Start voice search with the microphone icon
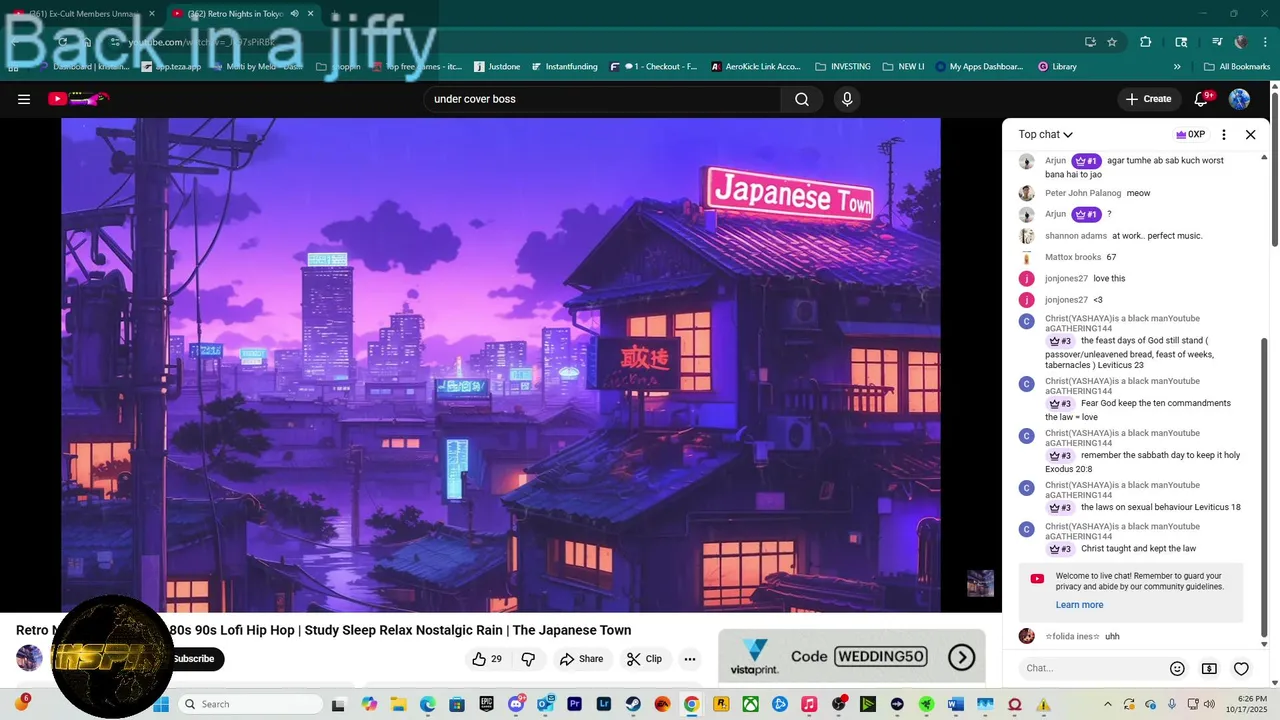Screen dimensions: 1280x720 pos(847,99)
